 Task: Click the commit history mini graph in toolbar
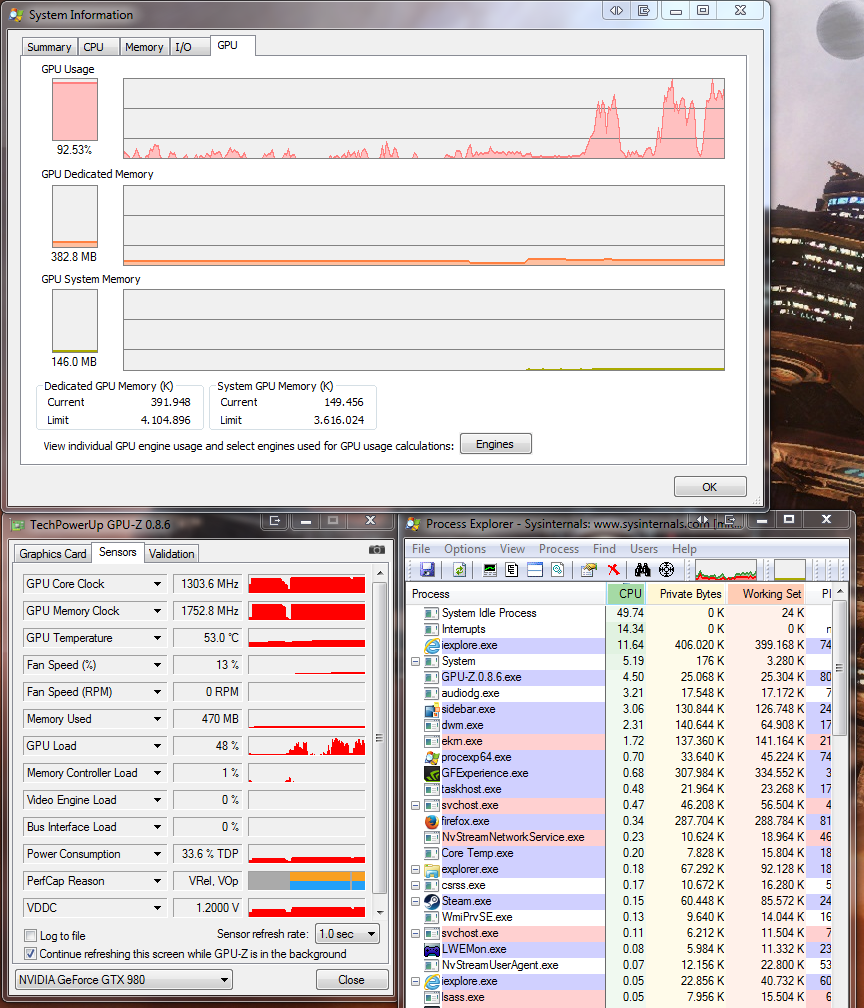click(789, 570)
